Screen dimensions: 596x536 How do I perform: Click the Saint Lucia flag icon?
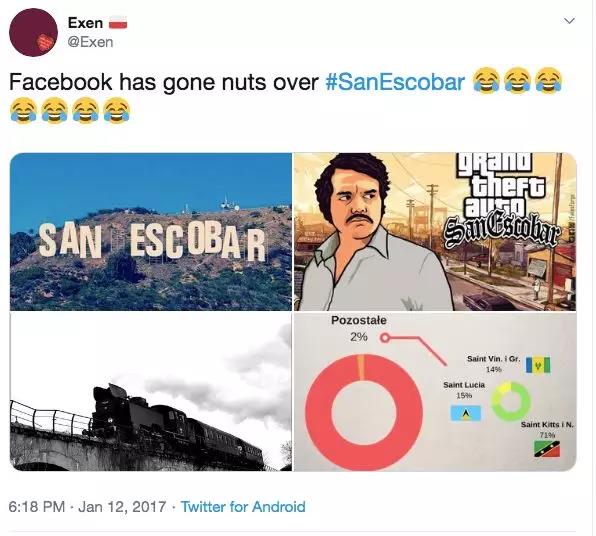466,413
